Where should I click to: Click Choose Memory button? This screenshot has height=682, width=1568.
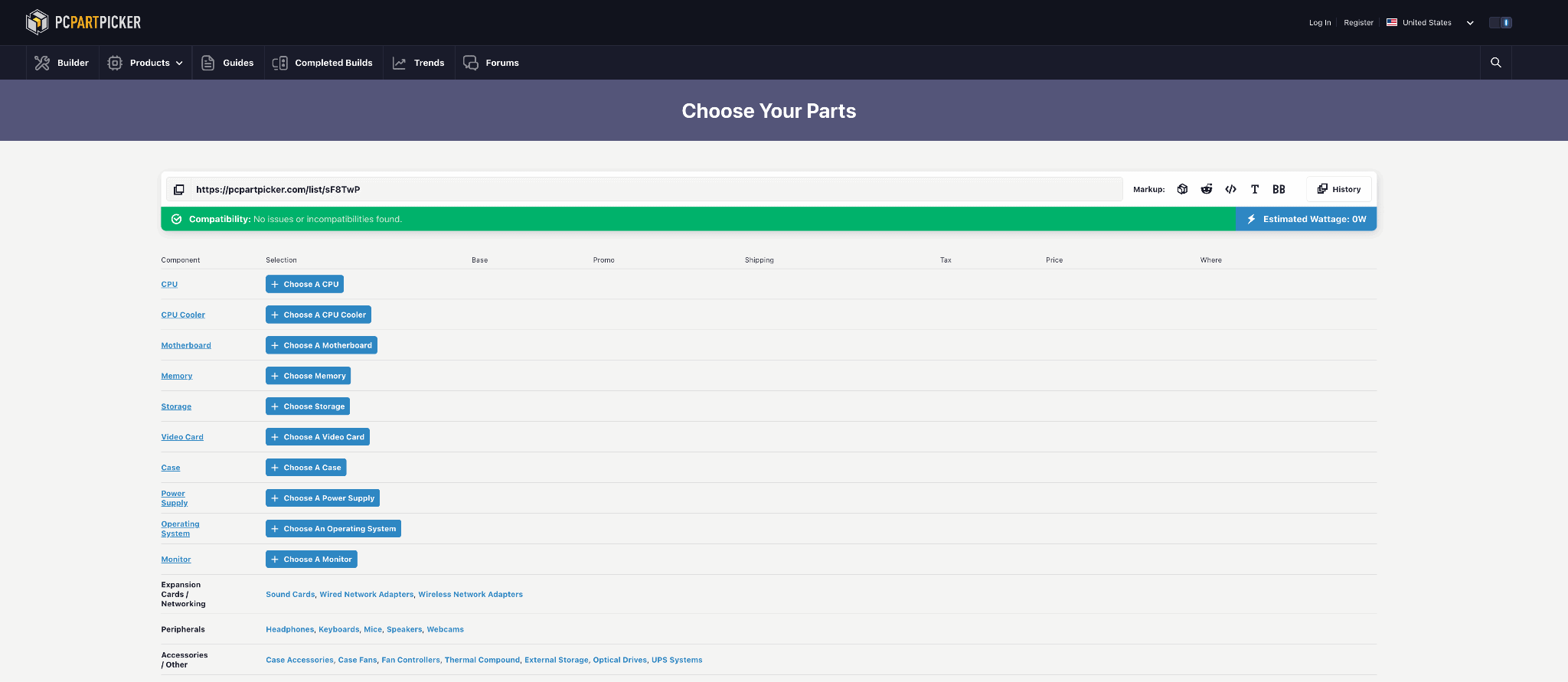(308, 376)
